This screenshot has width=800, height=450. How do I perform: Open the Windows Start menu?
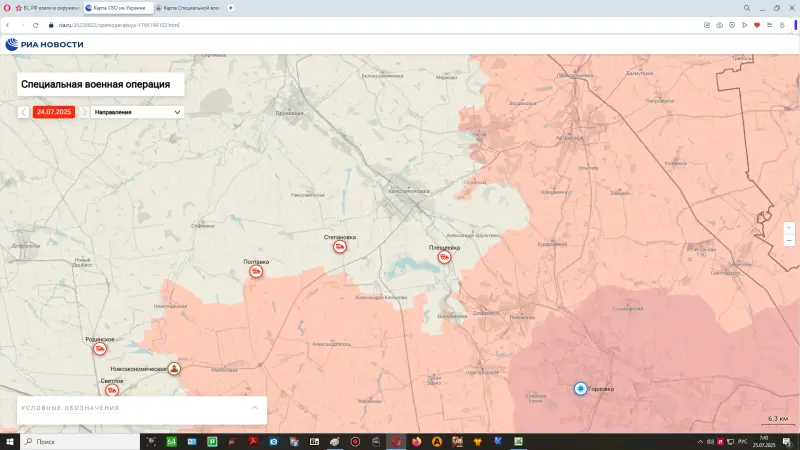[x=8, y=441]
